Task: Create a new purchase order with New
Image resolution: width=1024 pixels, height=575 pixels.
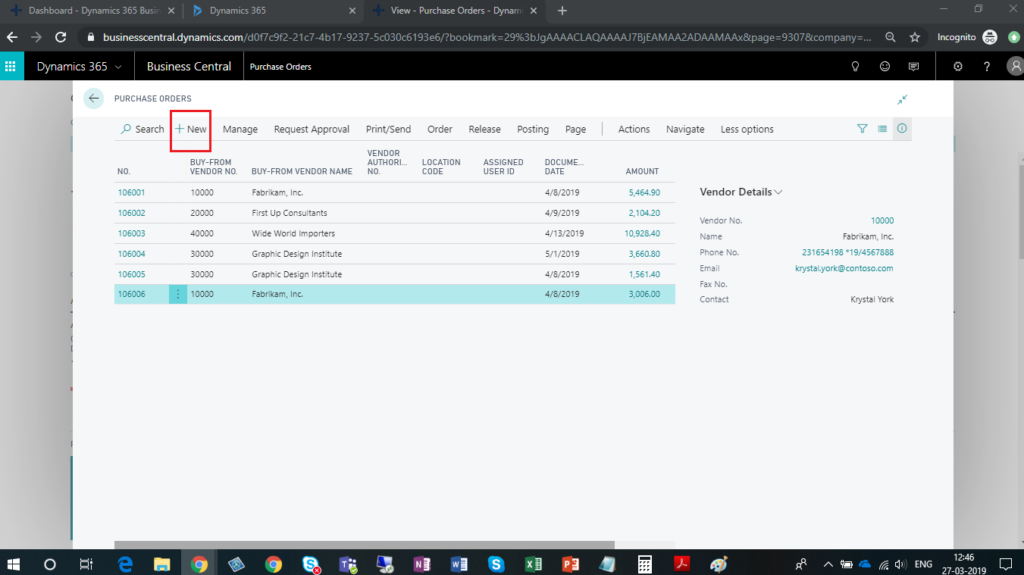Action: [x=190, y=129]
